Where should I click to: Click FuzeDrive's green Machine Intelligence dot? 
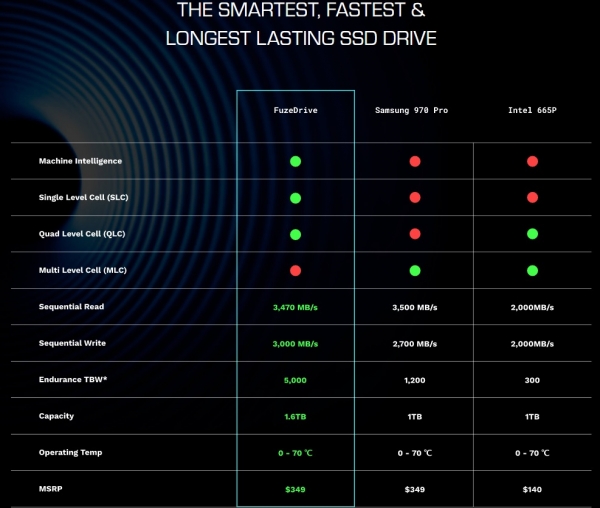click(x=295, y=161)
